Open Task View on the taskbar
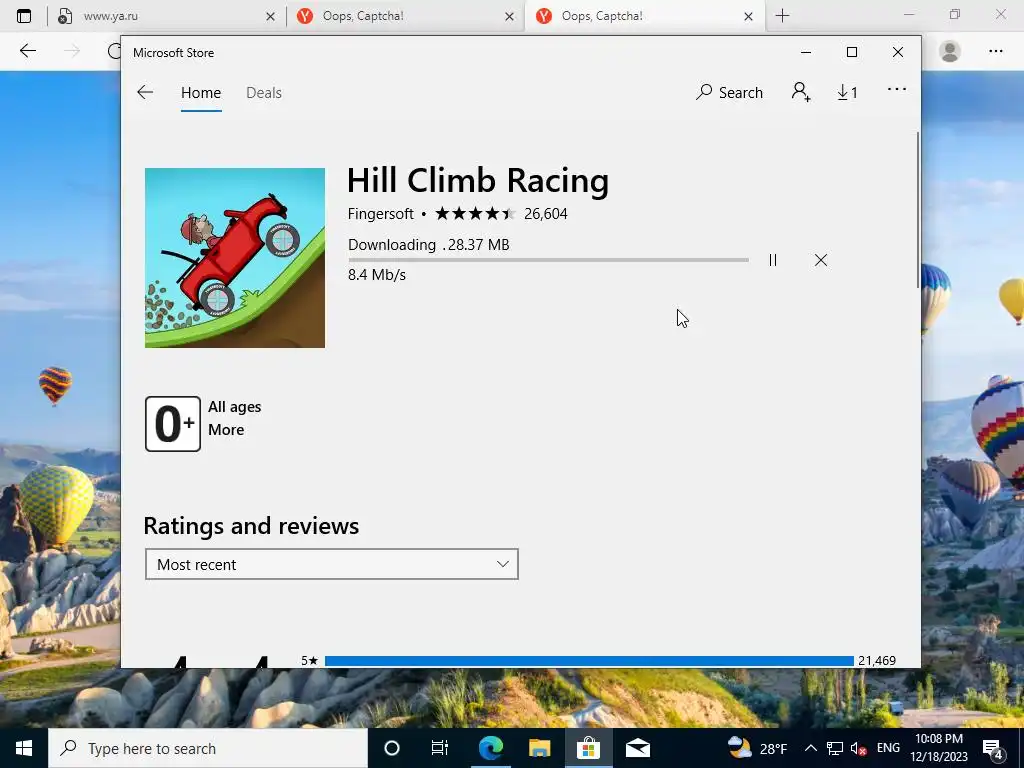 coord(440,748)
